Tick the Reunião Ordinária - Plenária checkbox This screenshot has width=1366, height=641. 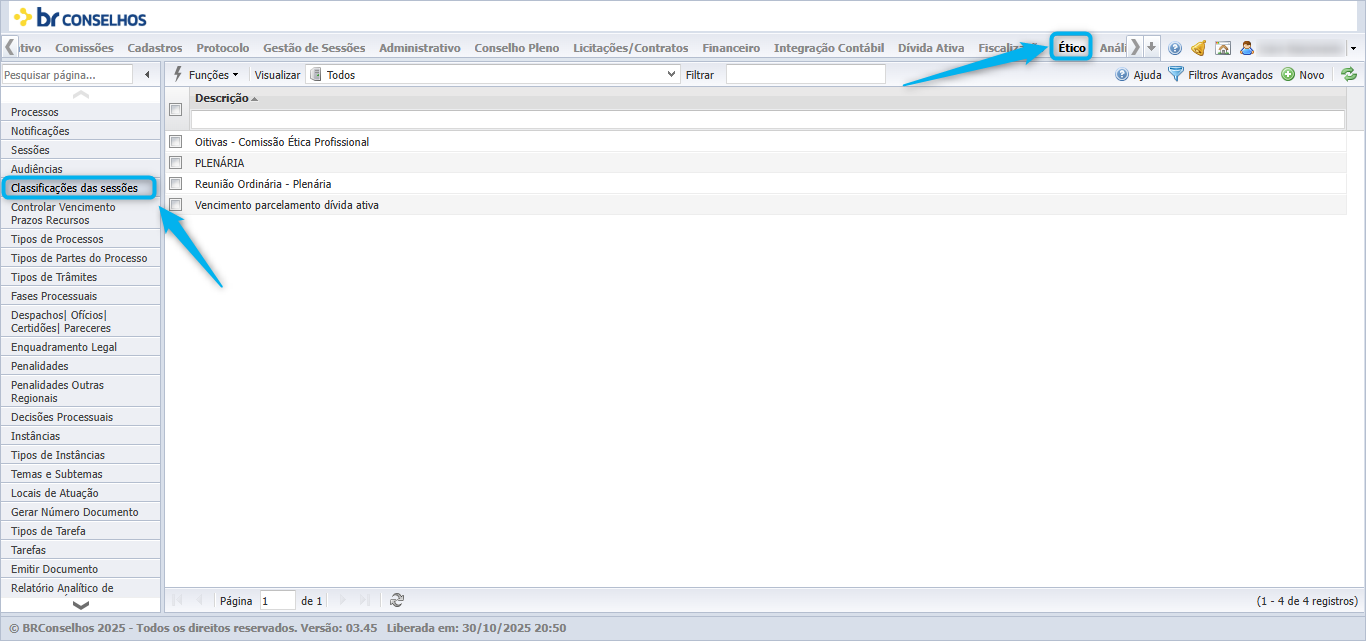tap(176, 184)
